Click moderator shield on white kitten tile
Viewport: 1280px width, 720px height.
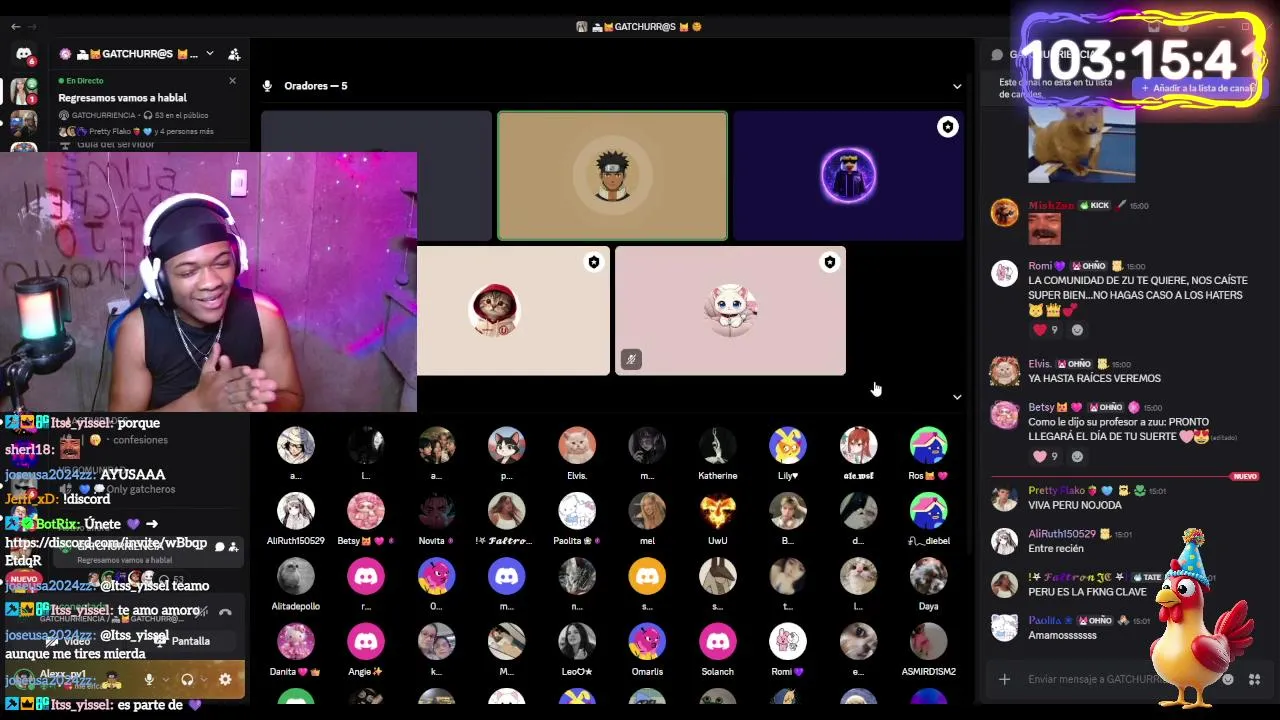click(829, 262)
